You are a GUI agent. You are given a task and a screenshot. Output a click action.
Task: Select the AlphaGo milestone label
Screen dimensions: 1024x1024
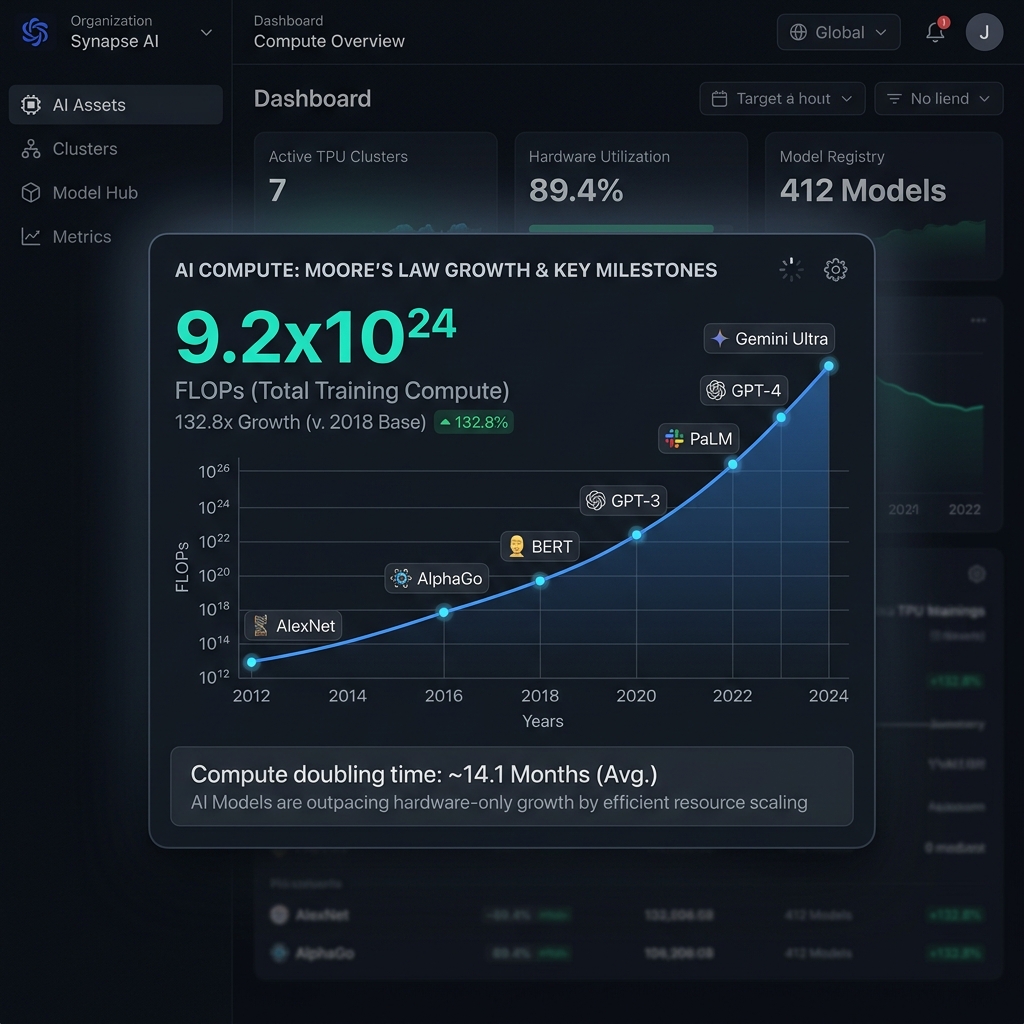(x=437, y=578)
